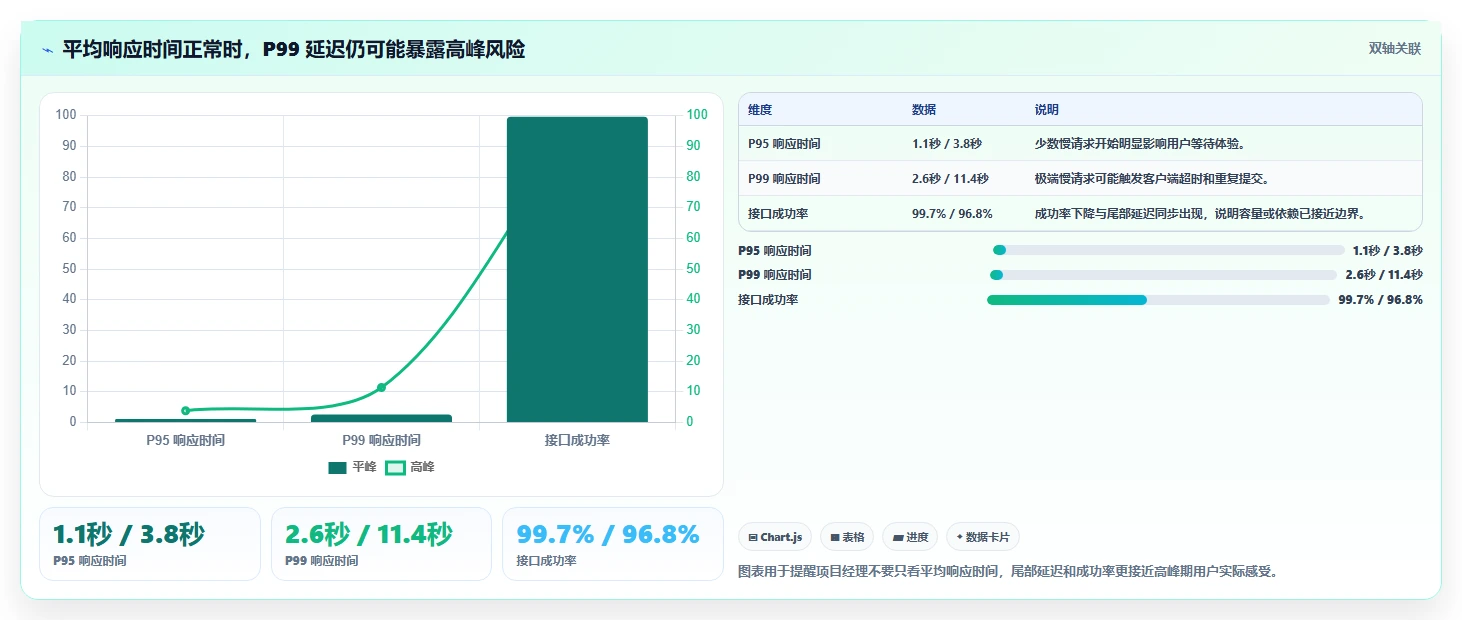Image resolution: width=1462 pixels, height=620 pixels.
Task: Click the 2.6秒 / 11.4秒 data card
Action: [x=381, y=544]
